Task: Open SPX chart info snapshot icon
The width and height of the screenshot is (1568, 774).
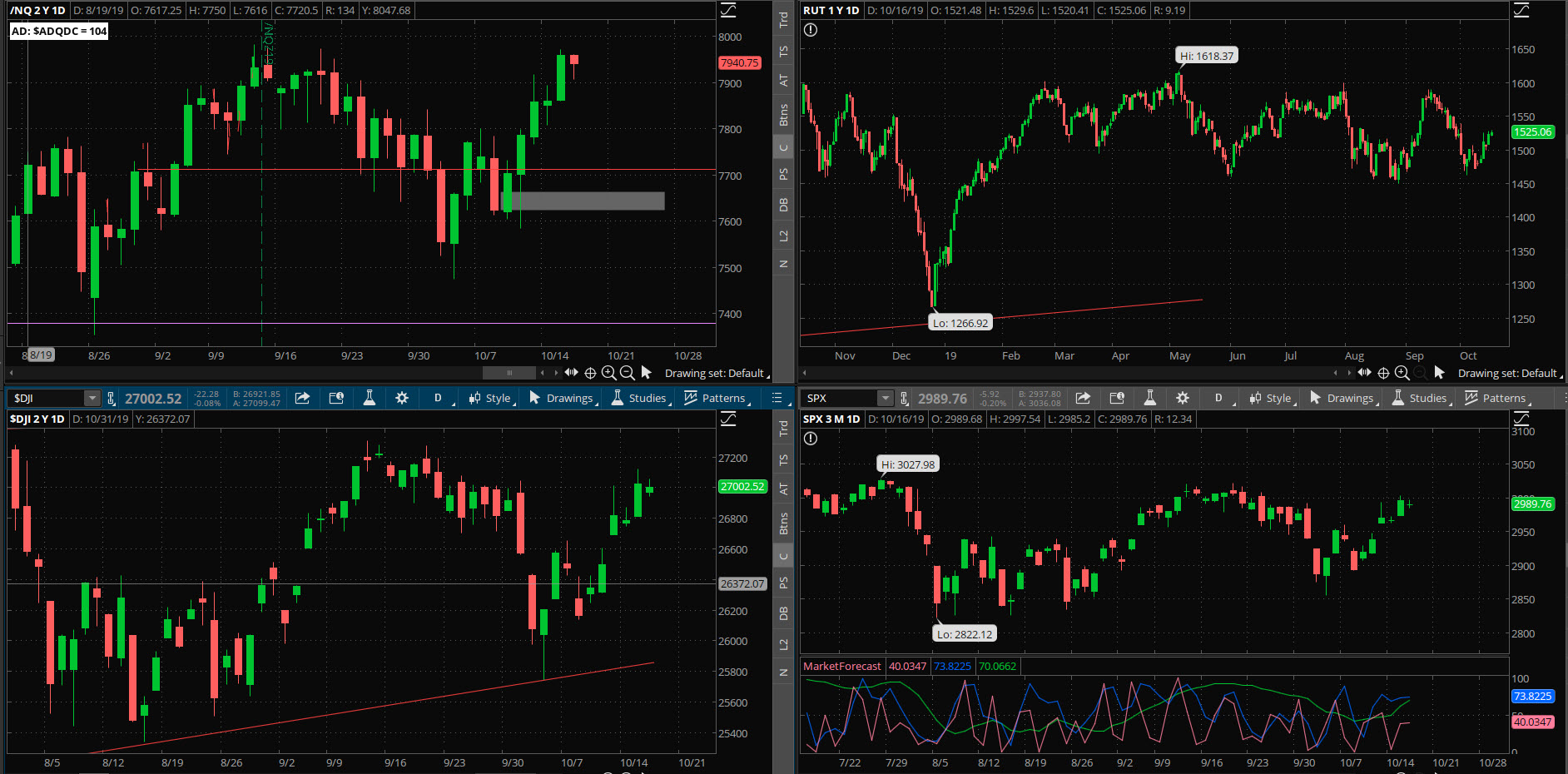Action: (1117, 398)
